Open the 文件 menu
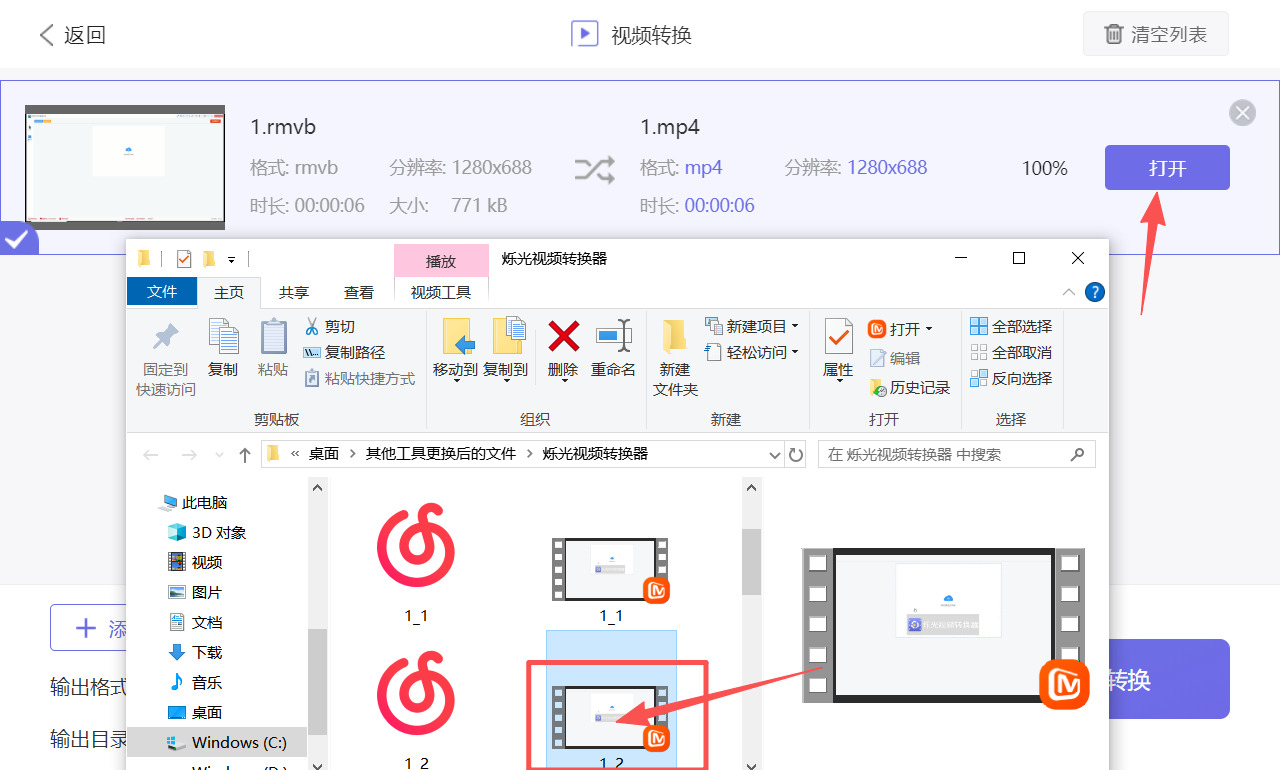Viewport: 1280px width, 770px height. tap(161, 292)
